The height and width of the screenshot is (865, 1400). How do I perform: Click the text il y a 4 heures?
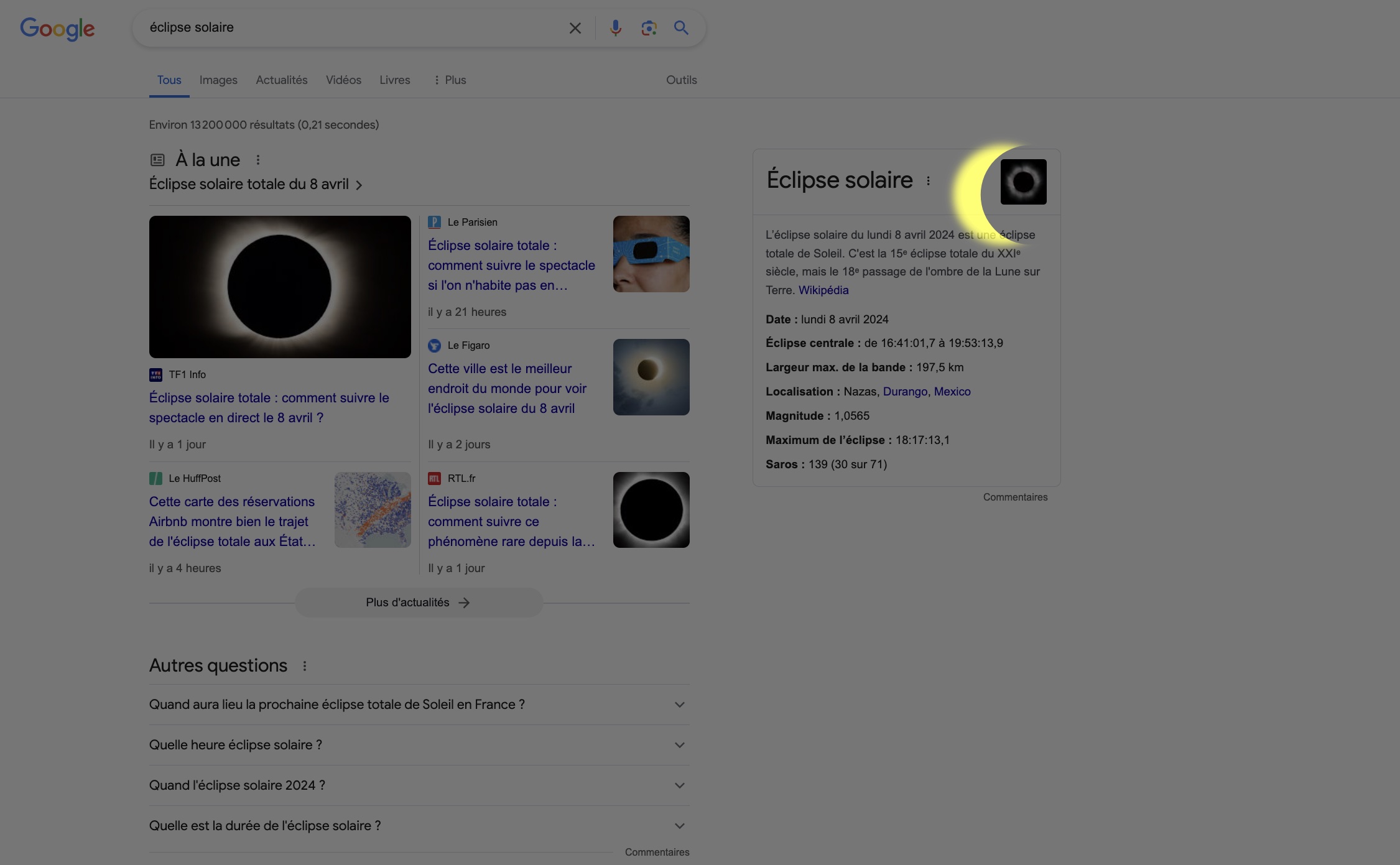click(x=185, y=568)
